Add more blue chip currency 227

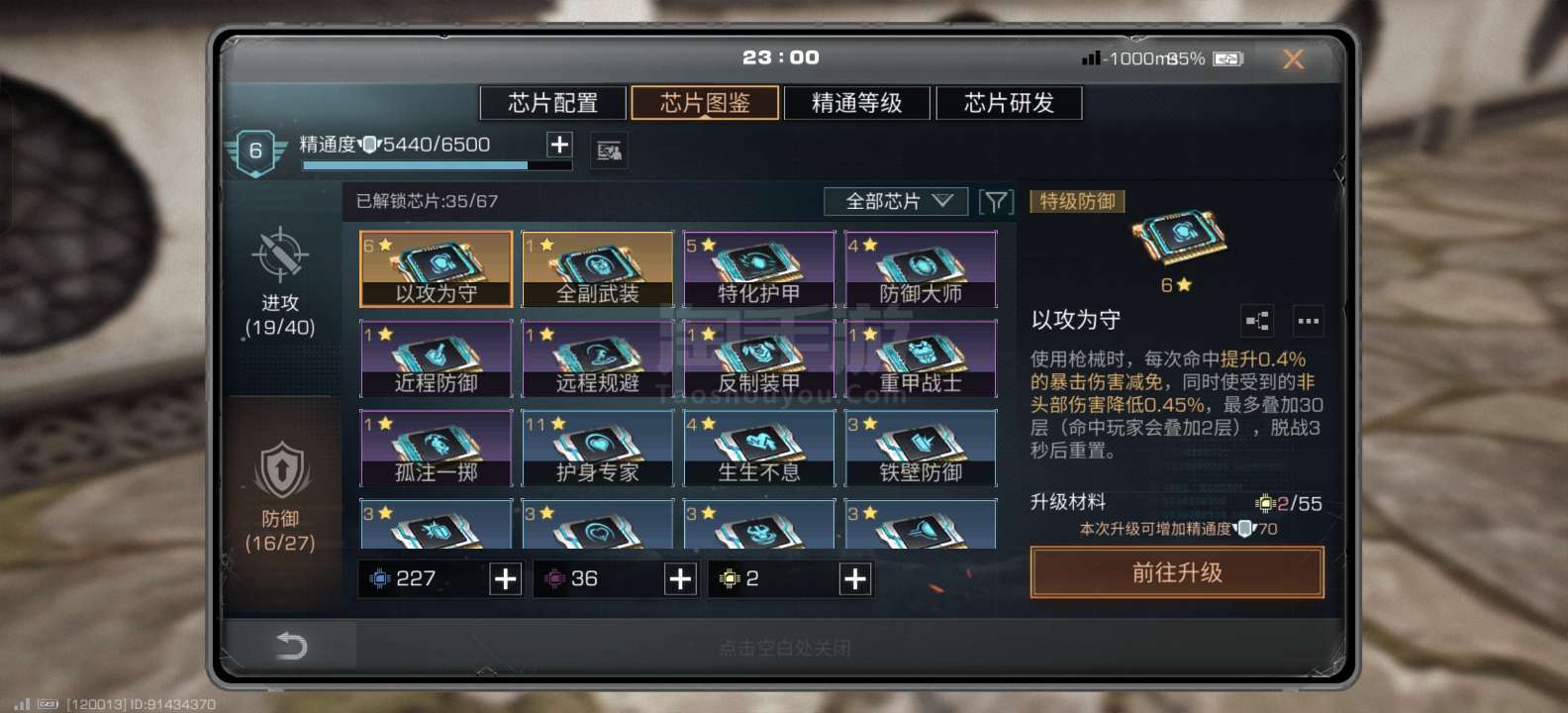point(505,579)
